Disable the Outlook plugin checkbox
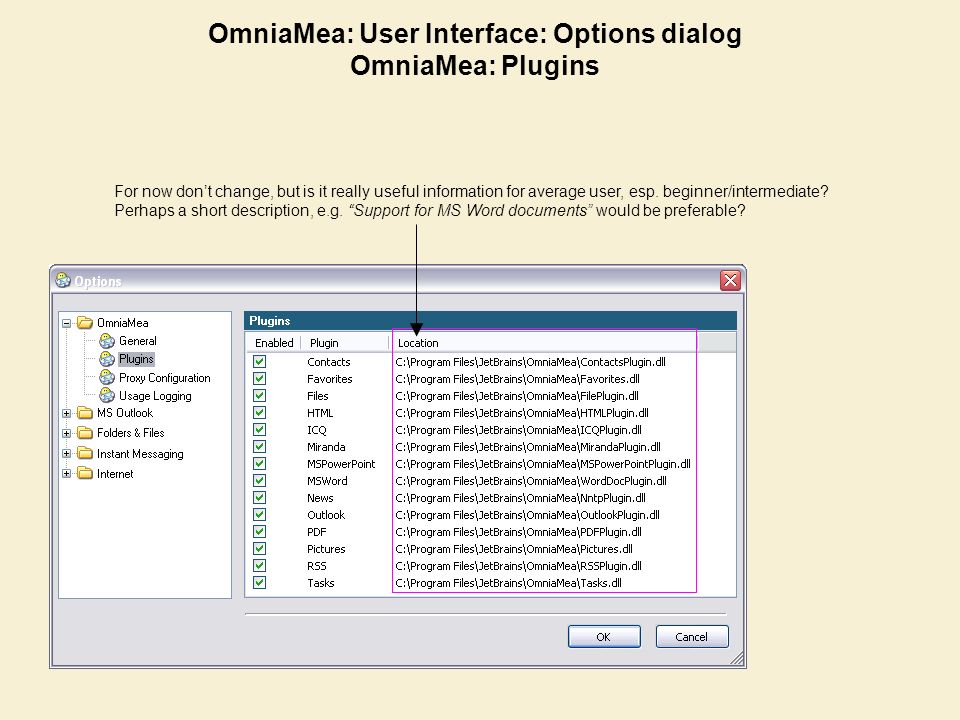Screen dimensions: 960x720 (260, 515)
